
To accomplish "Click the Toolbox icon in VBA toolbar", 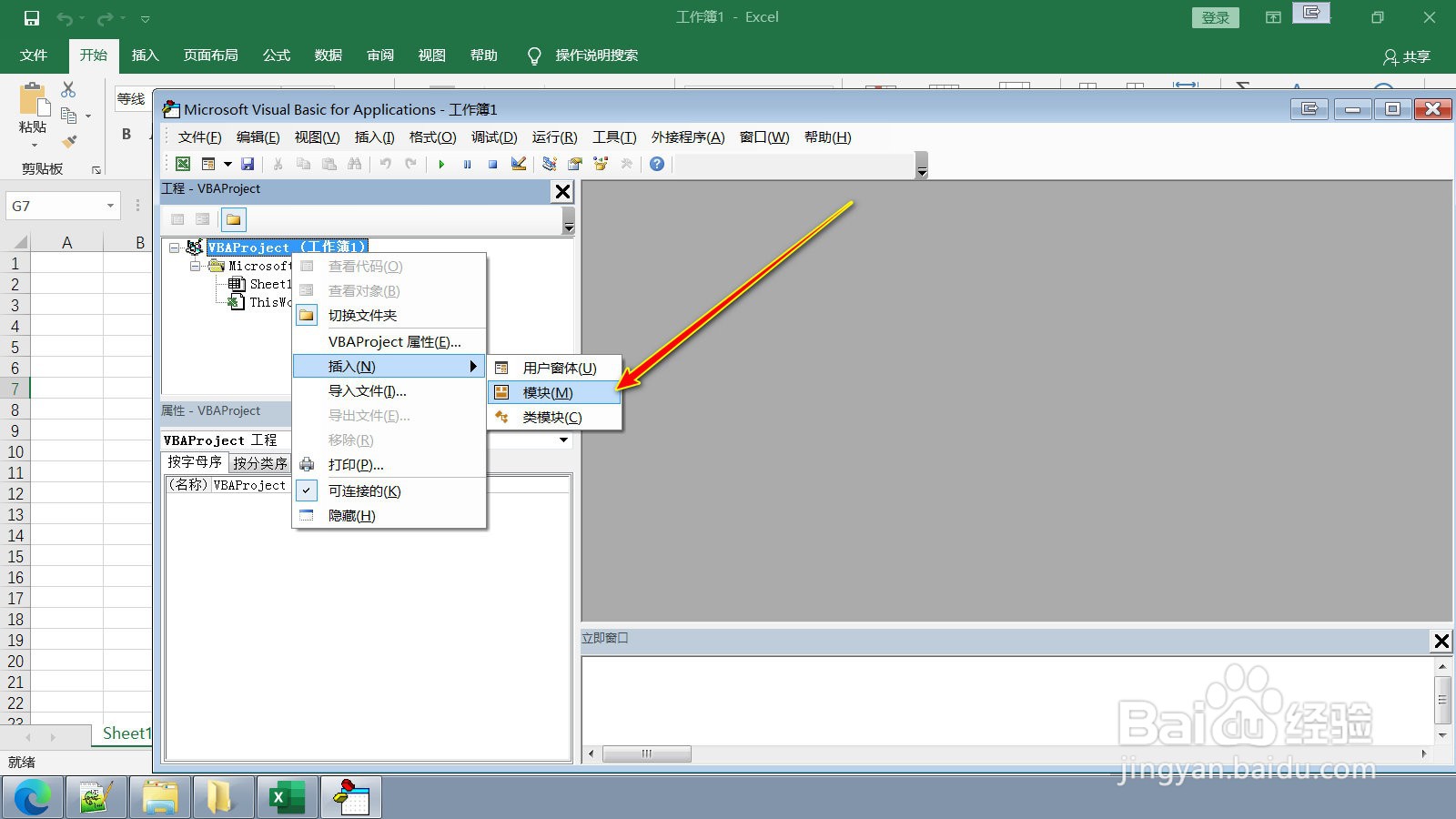I will (626, 164).
